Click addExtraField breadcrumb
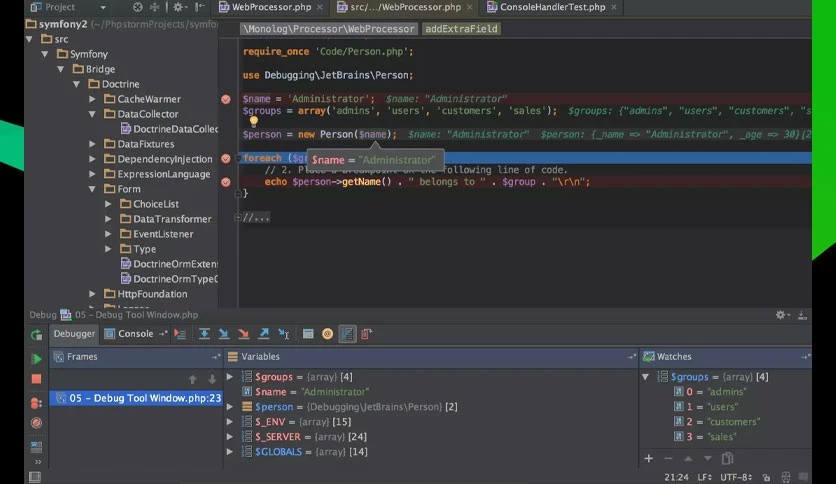The height and width of the screenshot is (484, 836). tap(461, 29)
